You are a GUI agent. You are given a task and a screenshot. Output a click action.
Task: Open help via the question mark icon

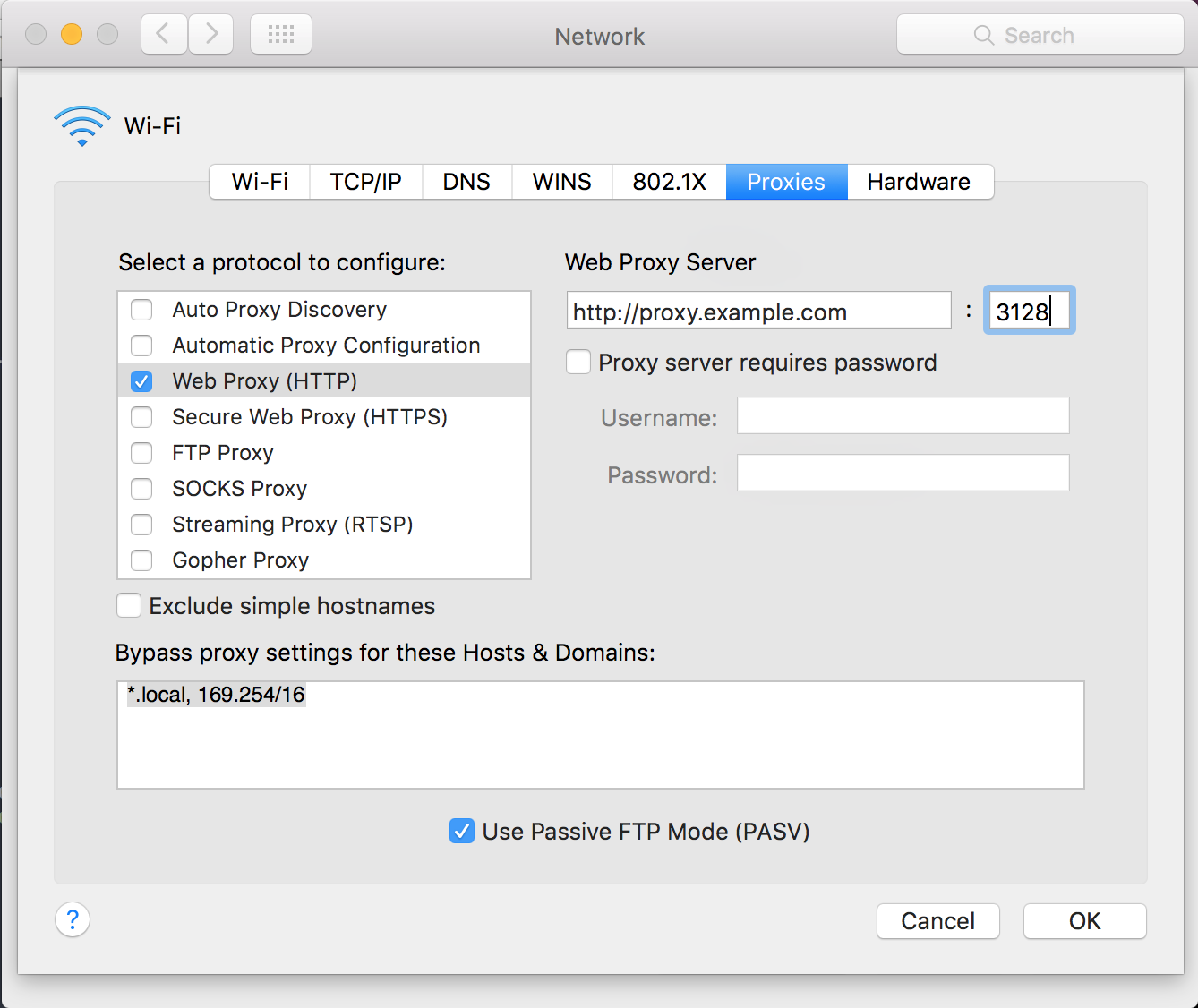pyautogui.click(x=72, y=920)
